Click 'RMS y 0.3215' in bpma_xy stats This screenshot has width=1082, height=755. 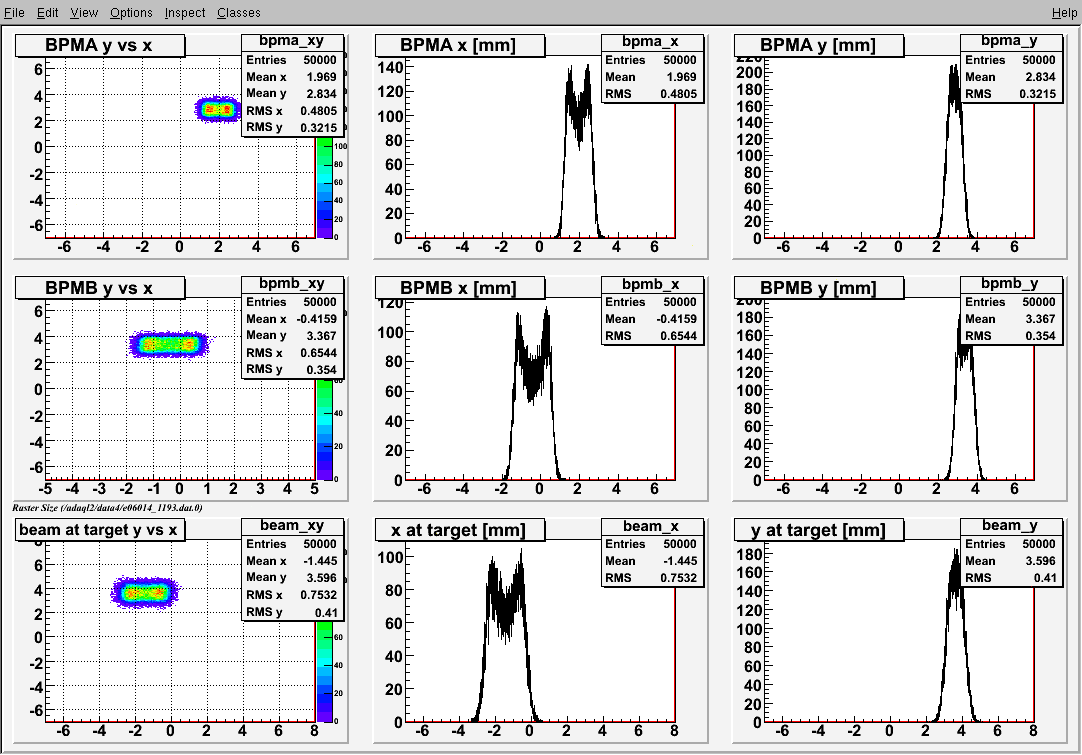292,127
